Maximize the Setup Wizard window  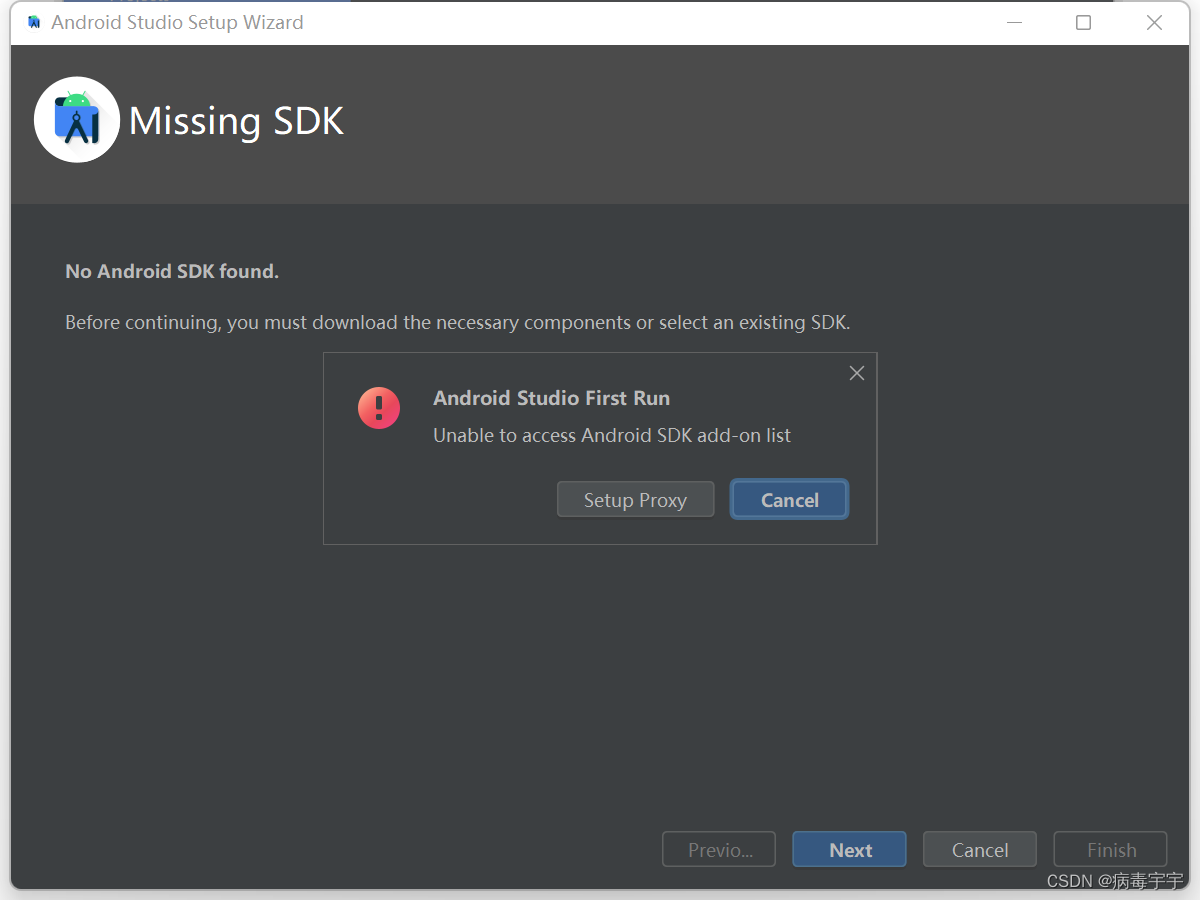[1083, 22]
